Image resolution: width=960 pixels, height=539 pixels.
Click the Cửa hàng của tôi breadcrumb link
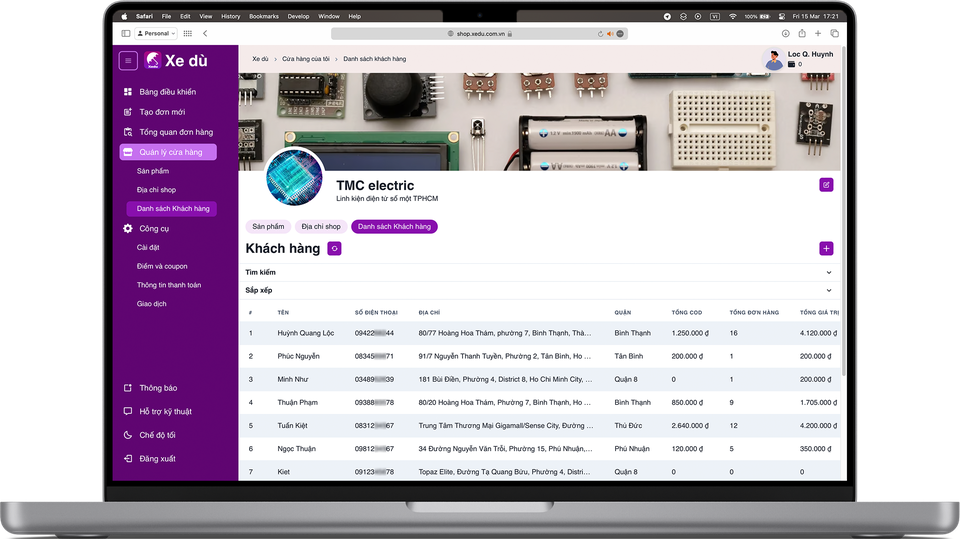point(305,59)
